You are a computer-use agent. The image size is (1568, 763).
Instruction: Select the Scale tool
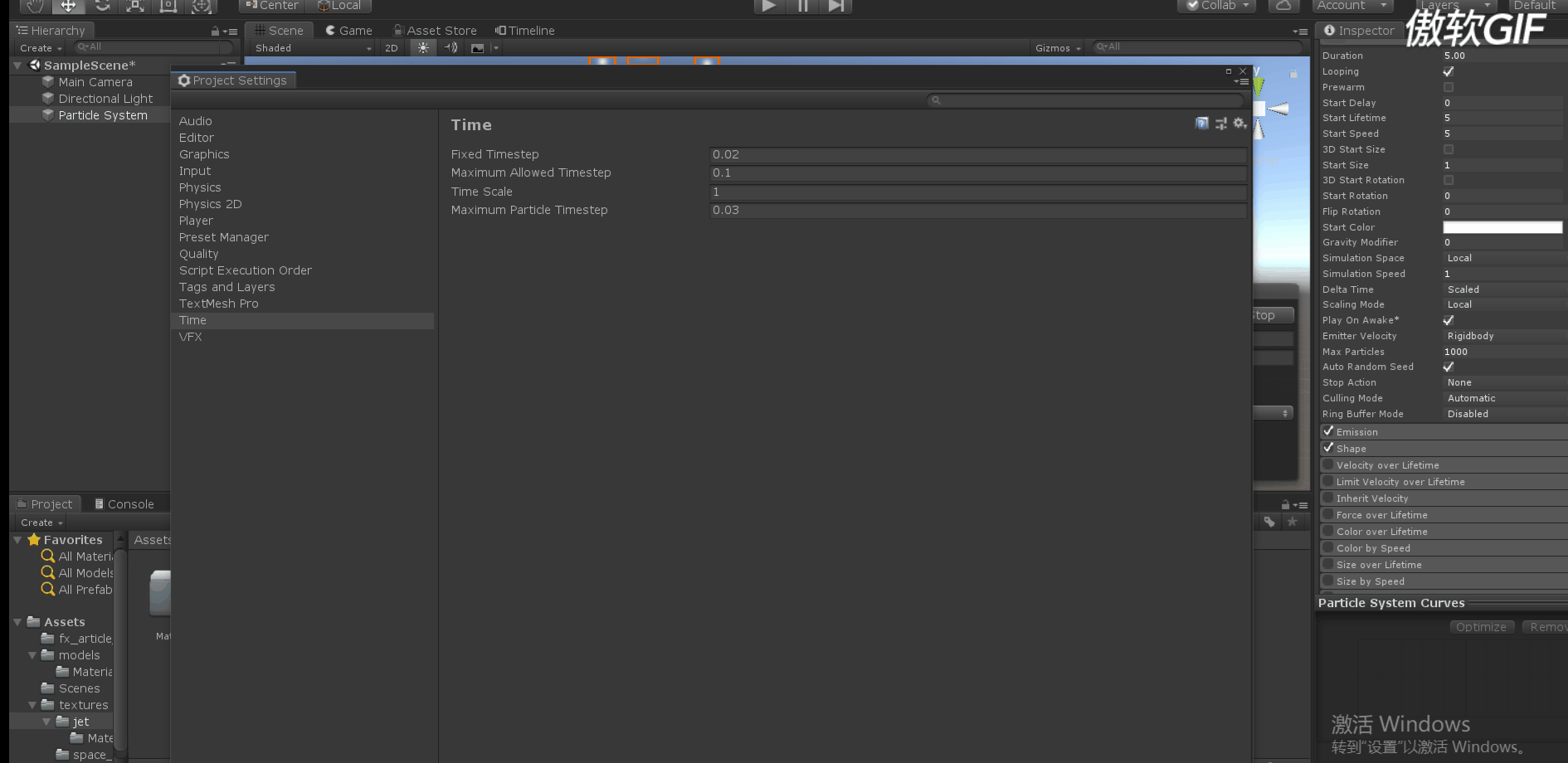pyautogui.click(x=135, y=6)
